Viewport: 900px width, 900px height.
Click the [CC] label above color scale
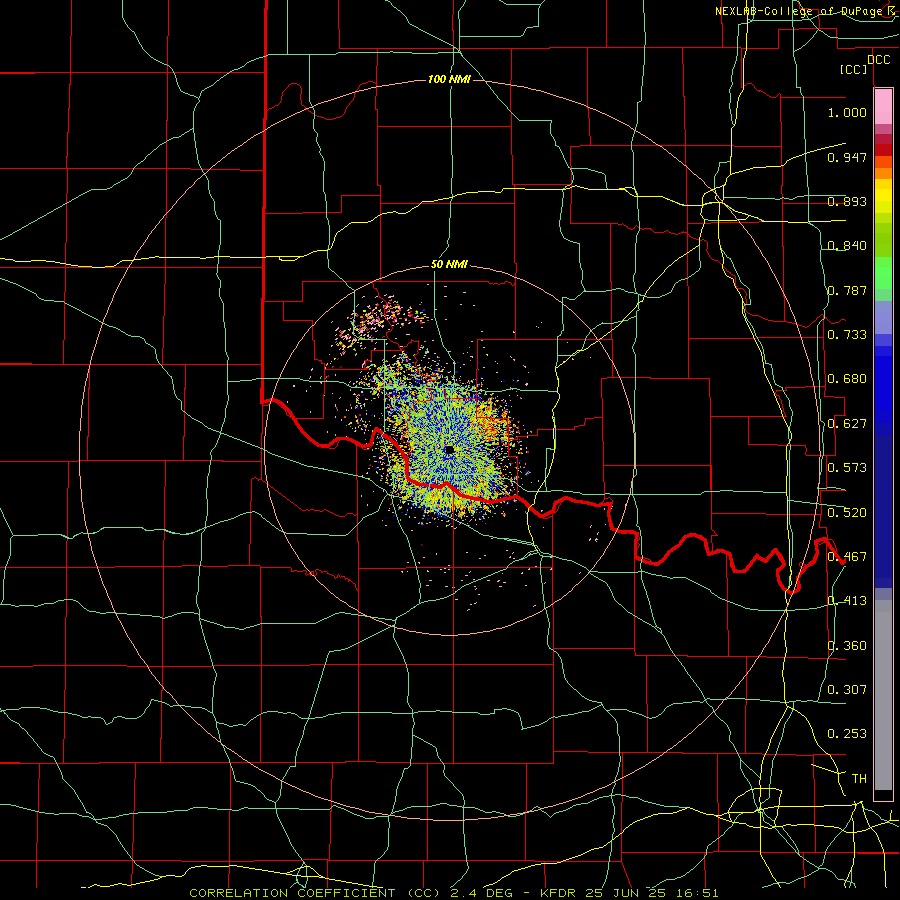[x=854, y=69]
